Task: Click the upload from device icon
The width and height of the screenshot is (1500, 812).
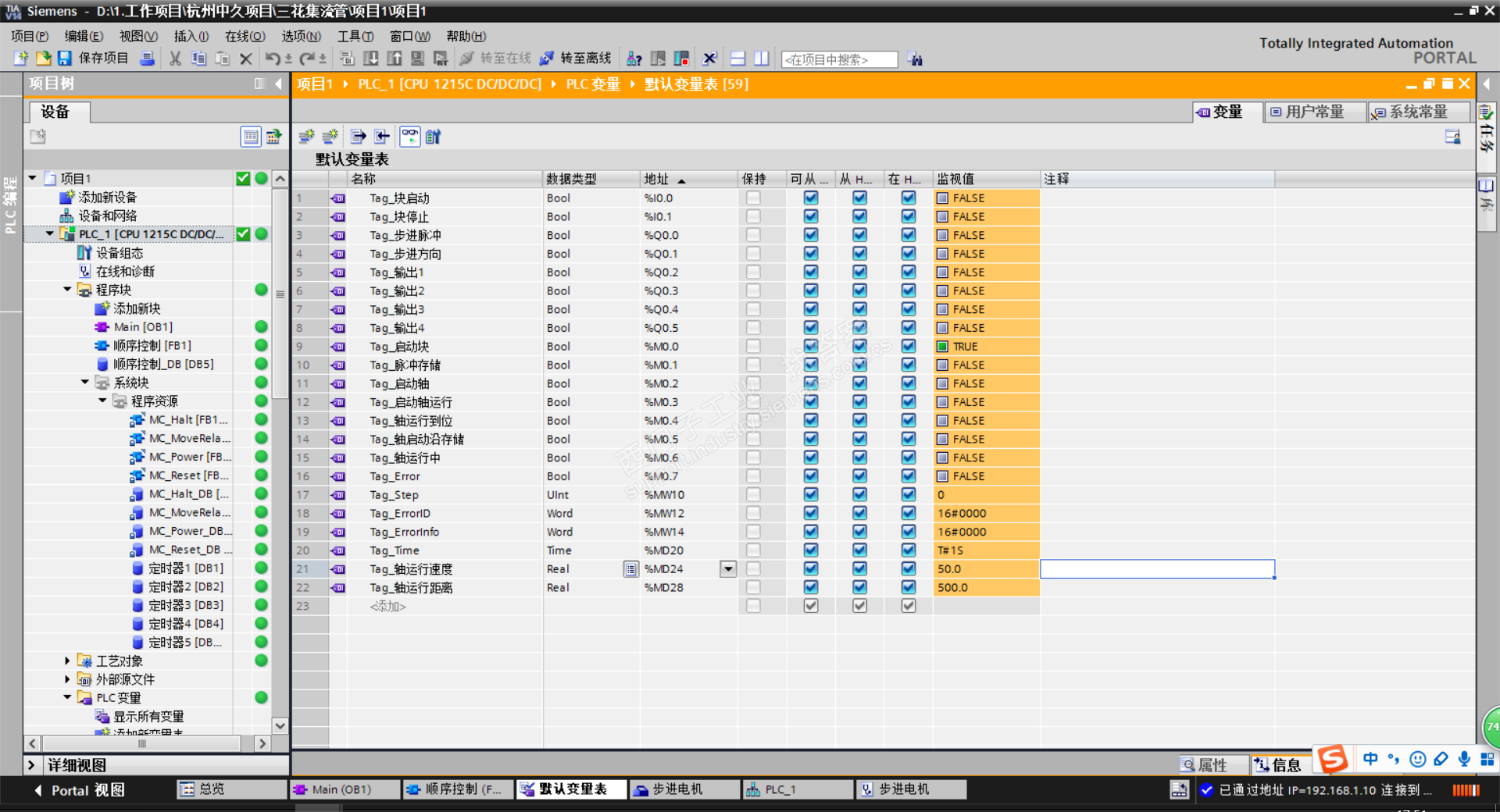Action: pyautogui.click(x=395, y=59)
